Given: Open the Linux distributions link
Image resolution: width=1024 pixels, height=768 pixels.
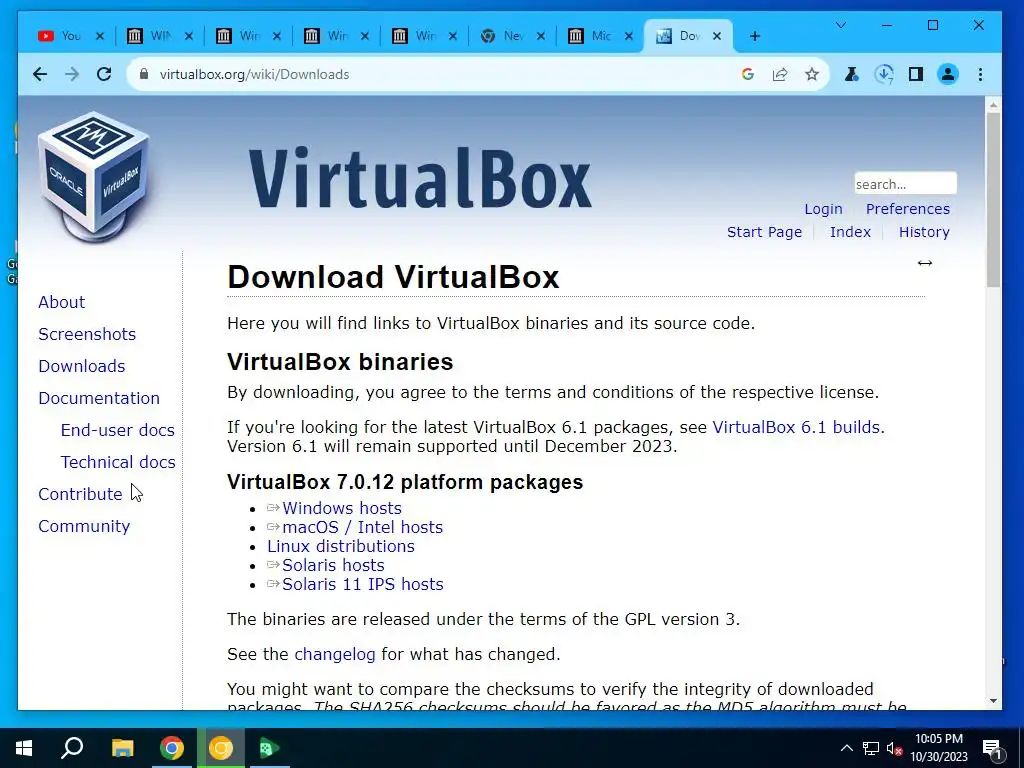Looking at the screenshot, I should [x=341, y=546].
